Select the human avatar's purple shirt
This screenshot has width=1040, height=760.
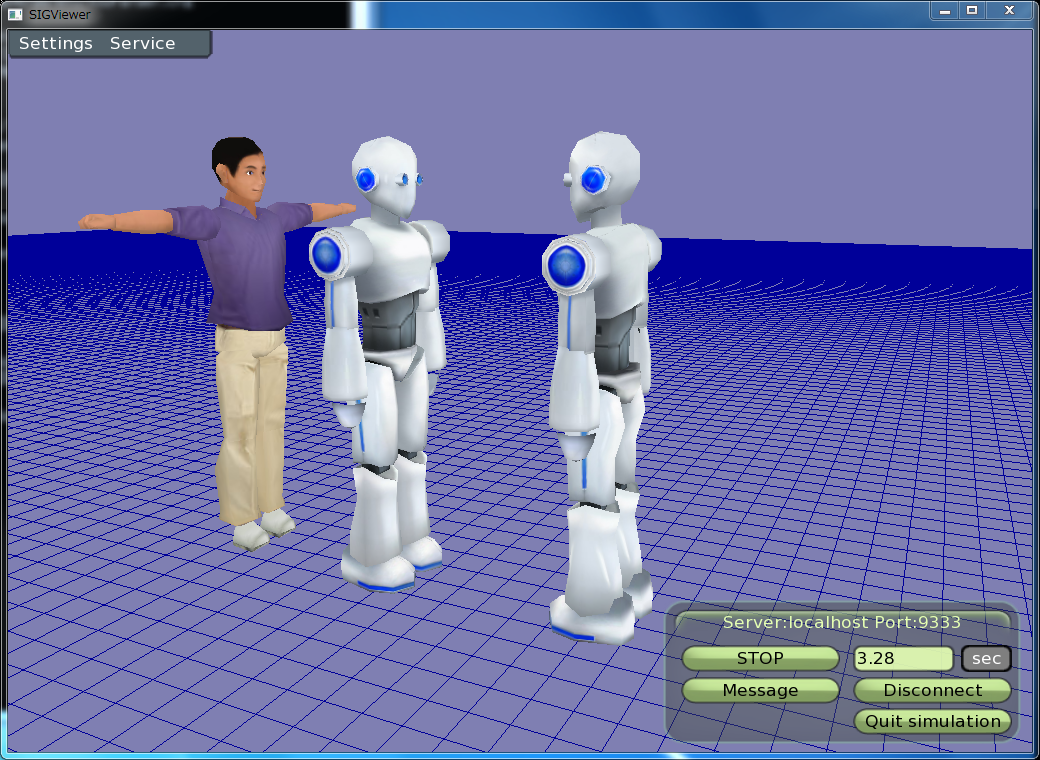pyautogui.click(x=243, y=260)
